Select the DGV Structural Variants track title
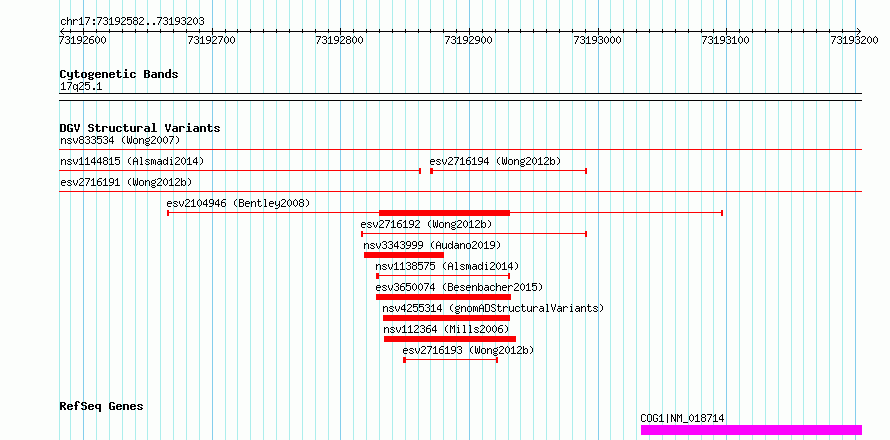 tap(140, 128)
